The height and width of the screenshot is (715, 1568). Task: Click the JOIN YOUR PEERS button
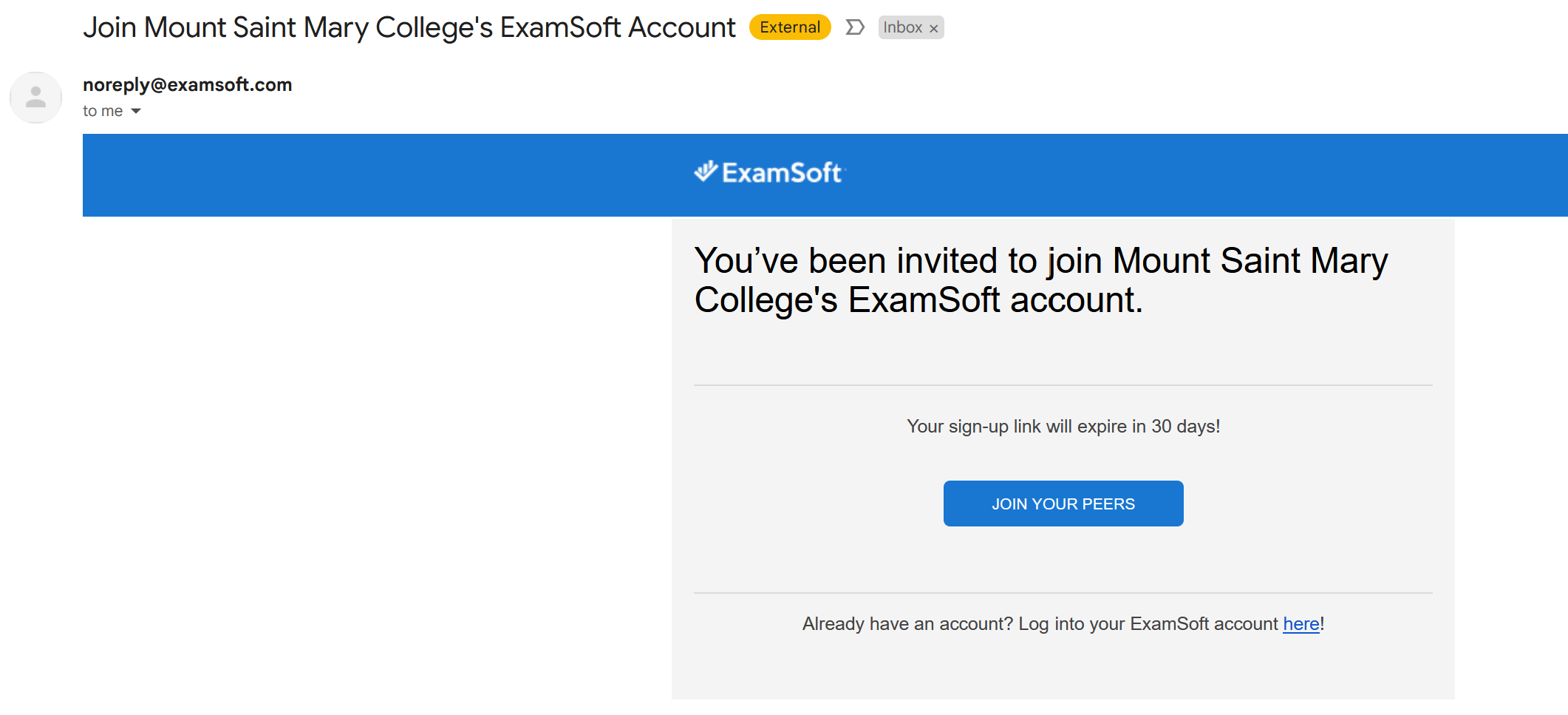pyautogui.click(x=1063, y=504)
